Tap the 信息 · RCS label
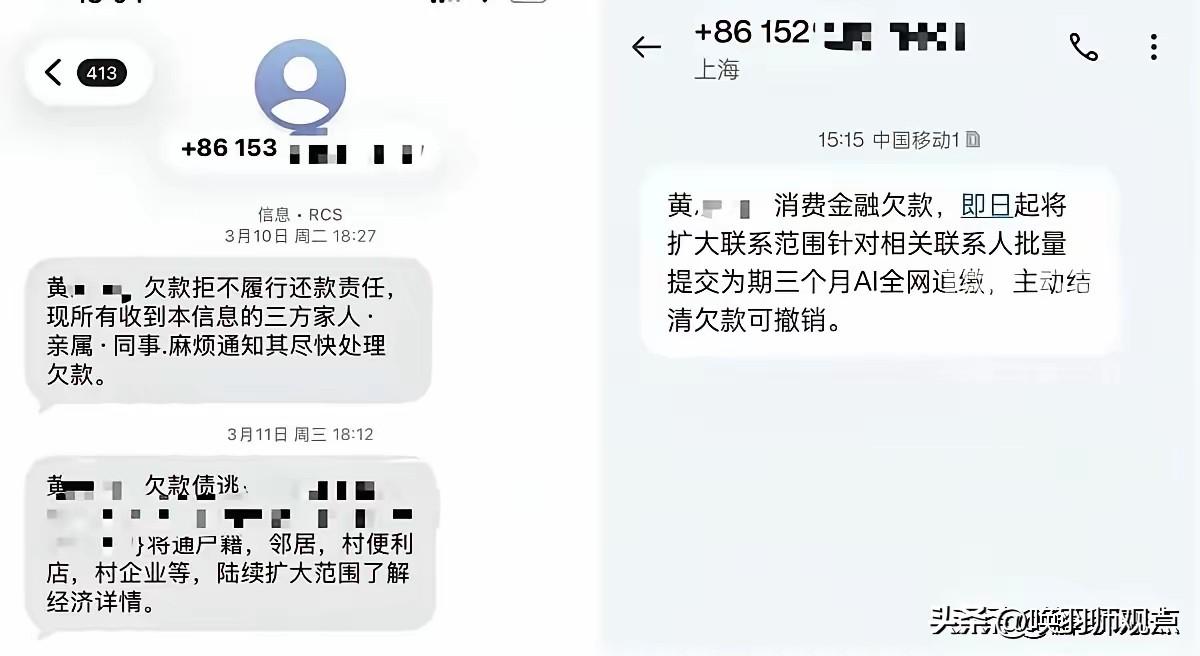 pos(300,214)
